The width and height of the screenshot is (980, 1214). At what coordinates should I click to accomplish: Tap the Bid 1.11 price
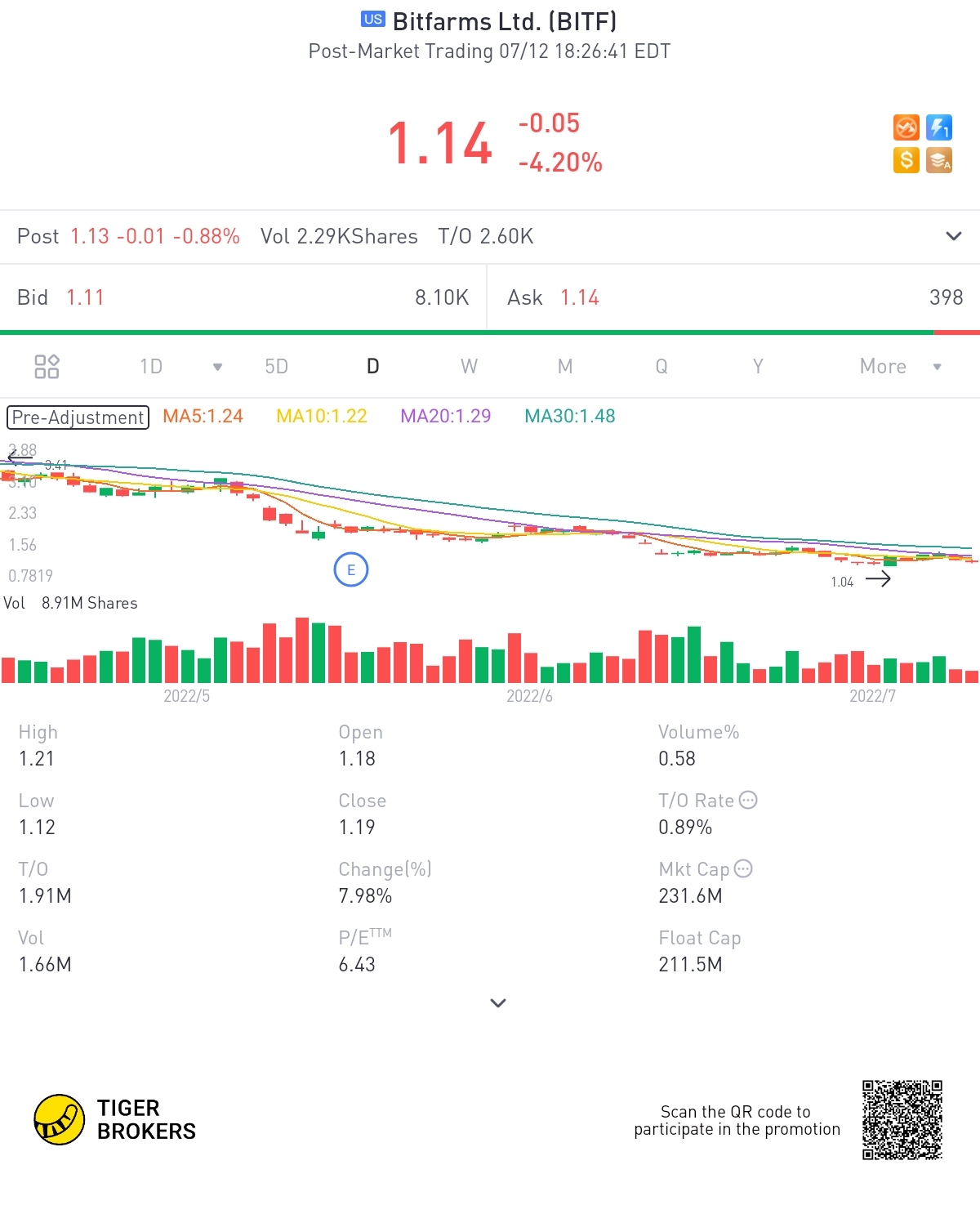(85, 297)
